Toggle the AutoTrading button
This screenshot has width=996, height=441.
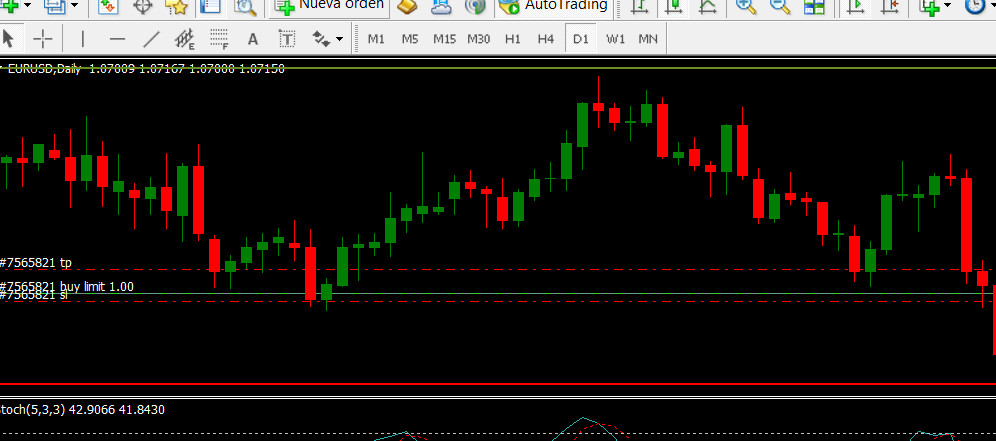(553, 6)
